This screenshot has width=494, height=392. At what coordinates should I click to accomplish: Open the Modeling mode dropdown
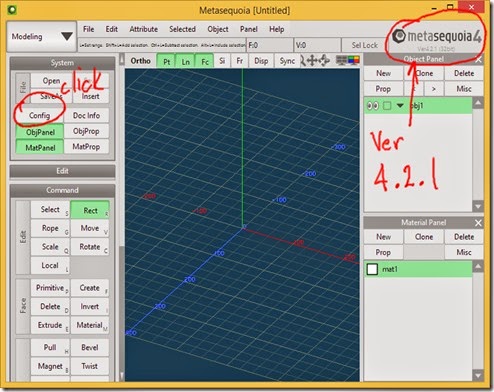click(x=42, y=36)
